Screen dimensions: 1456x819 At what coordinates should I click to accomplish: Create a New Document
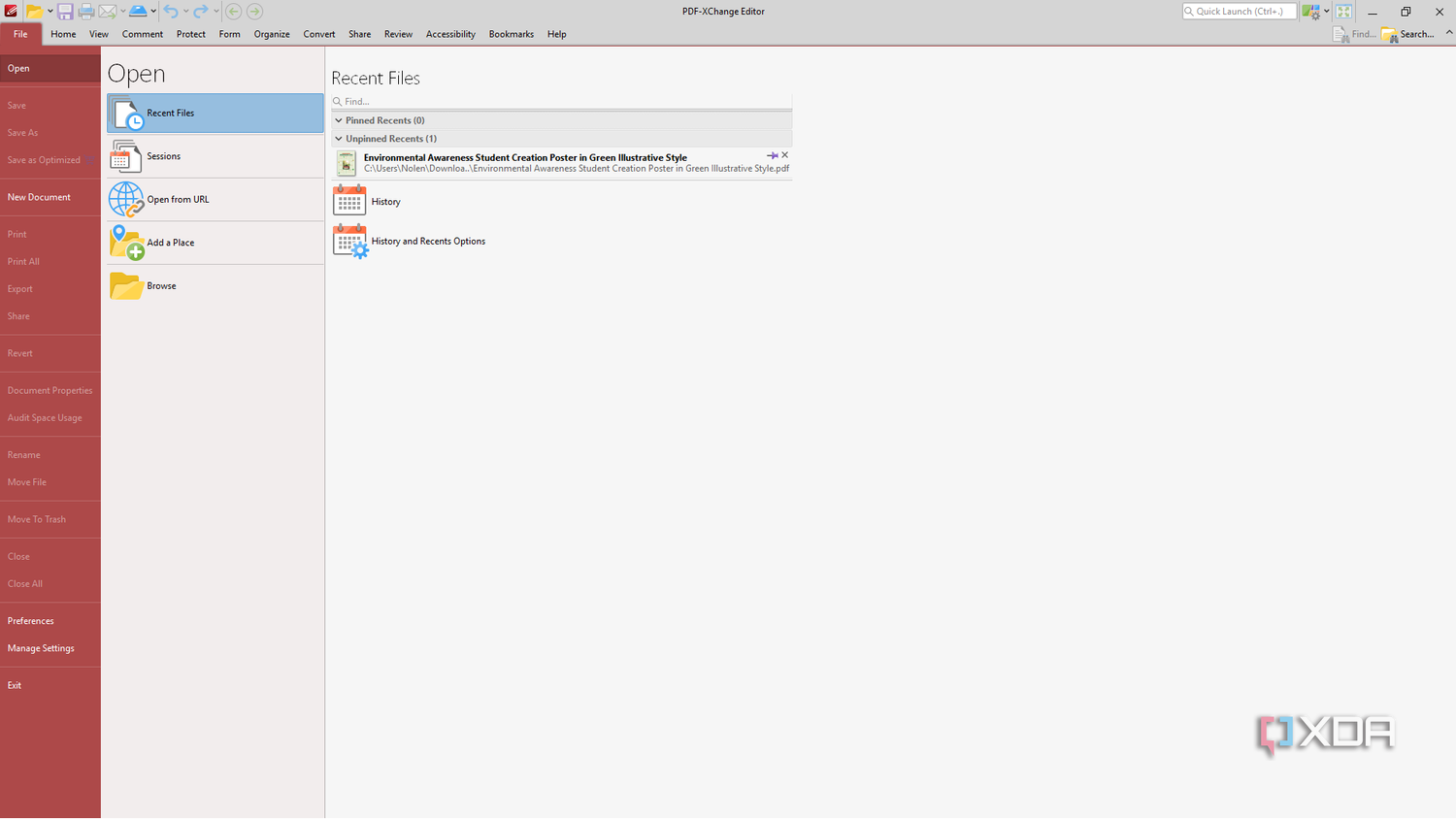click(39, 196)
